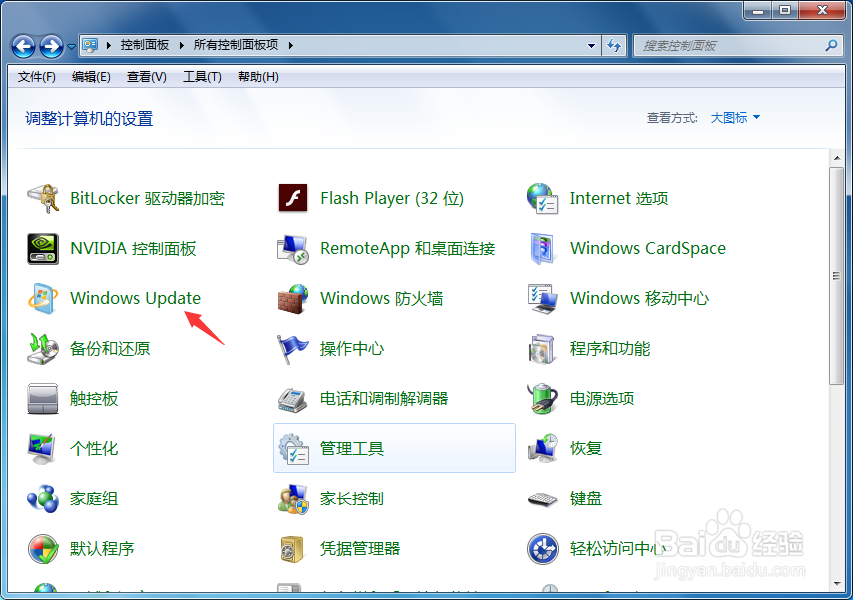Image resolution: width=853 pixels, height=600 pixels.
Task: Click the 备份和还原 text link
Action: pyautogui.click(x=110, y=349)
